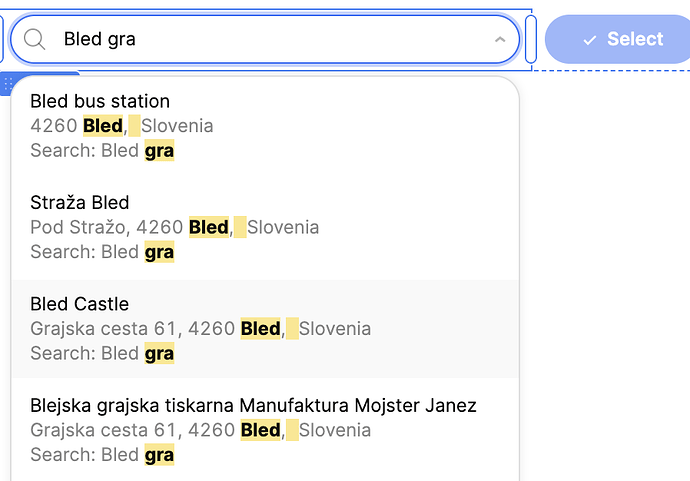Click the magnifying glass search icon
The height and width of the screenshot is (481, 690).
pyautogui.click(x=34, y=39)
